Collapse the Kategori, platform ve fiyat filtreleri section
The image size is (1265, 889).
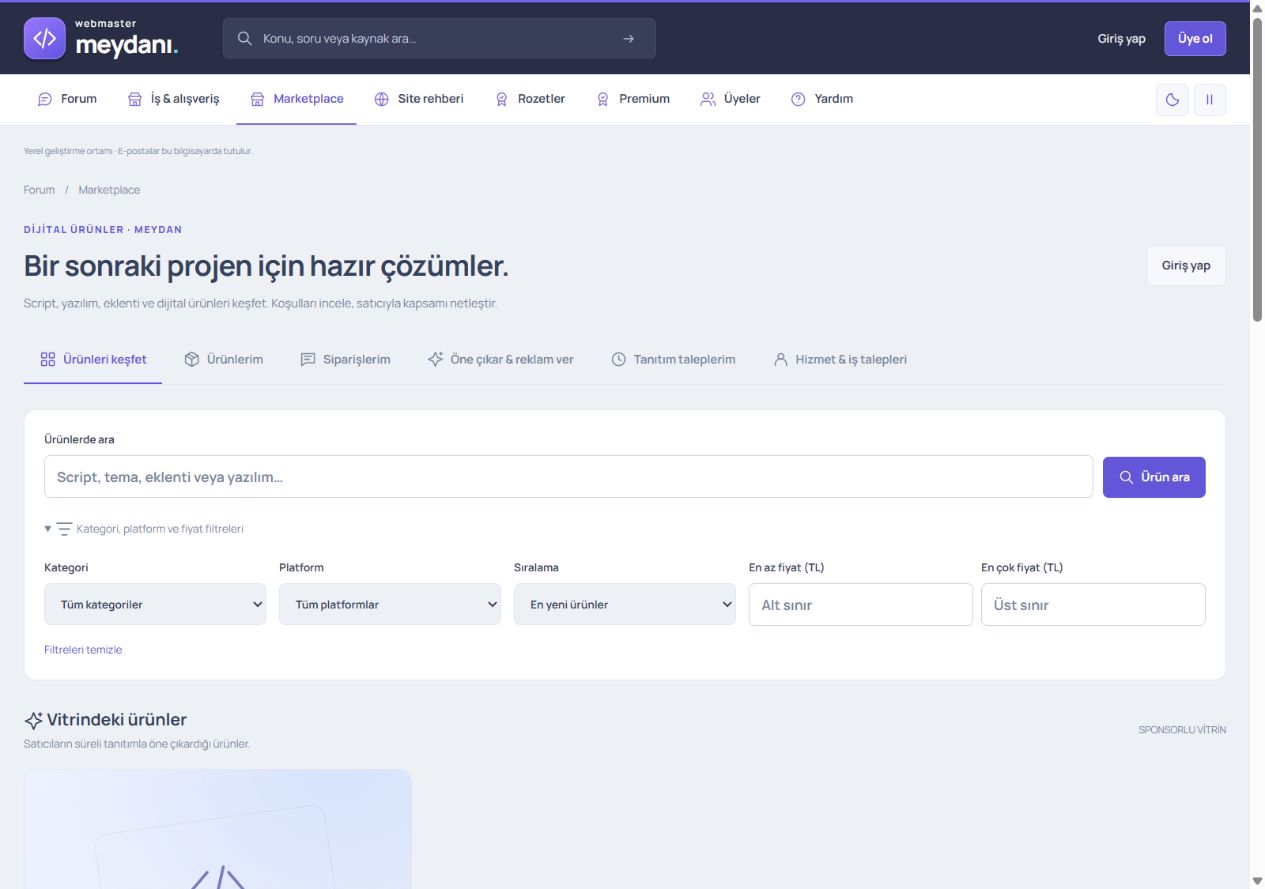pyautogui.click(x=144, y=529)
